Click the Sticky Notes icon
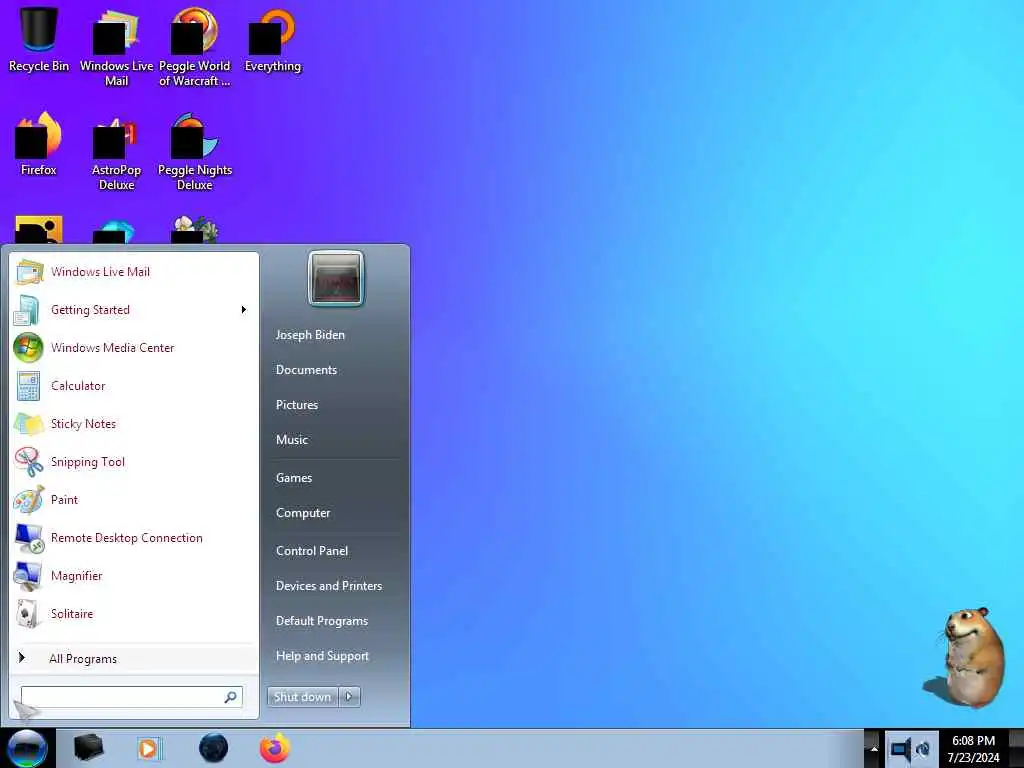Screen dimensions: 1024x768 pyautogui.click(x=29, y=424)
